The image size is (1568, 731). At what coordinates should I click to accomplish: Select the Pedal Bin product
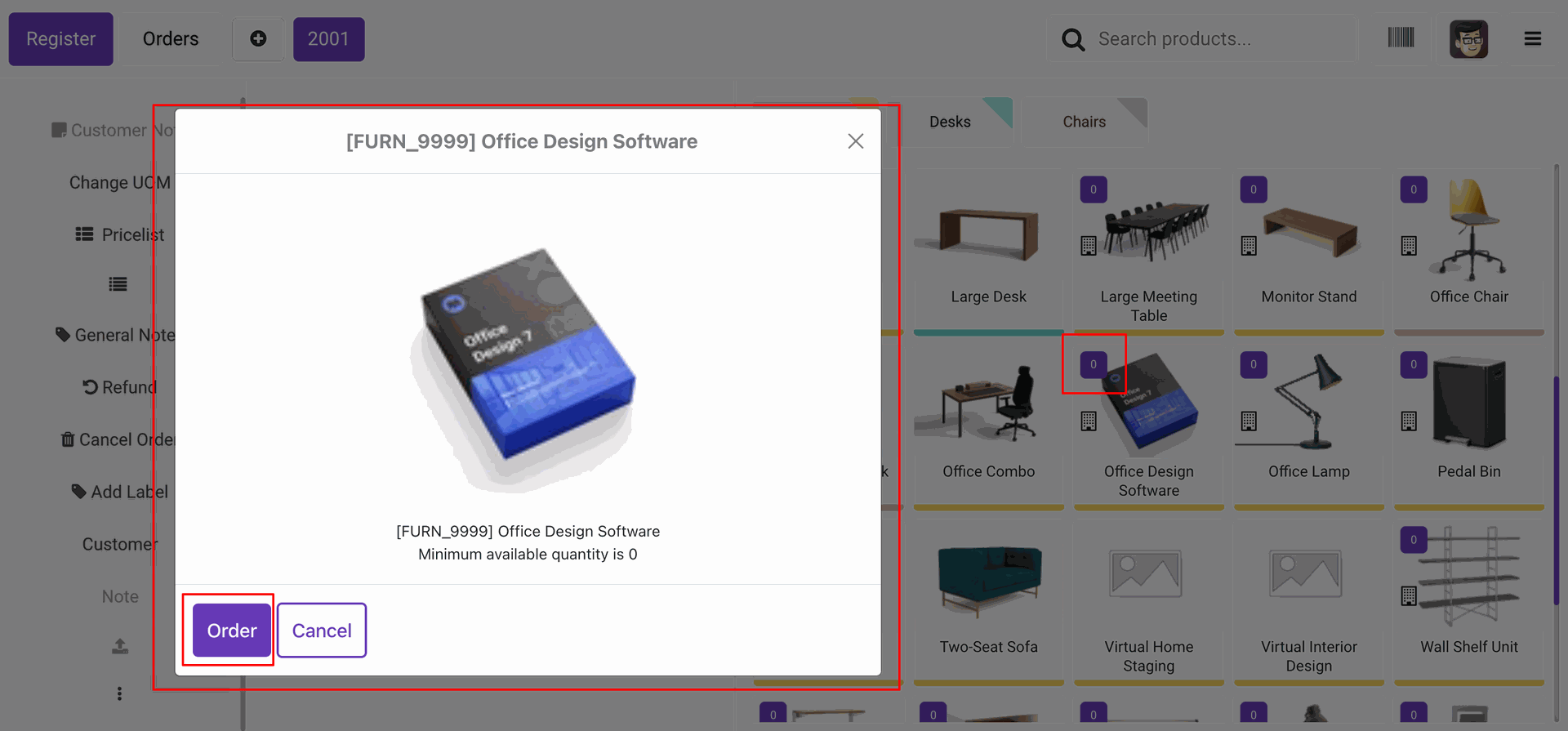[x=1469, y=427]
